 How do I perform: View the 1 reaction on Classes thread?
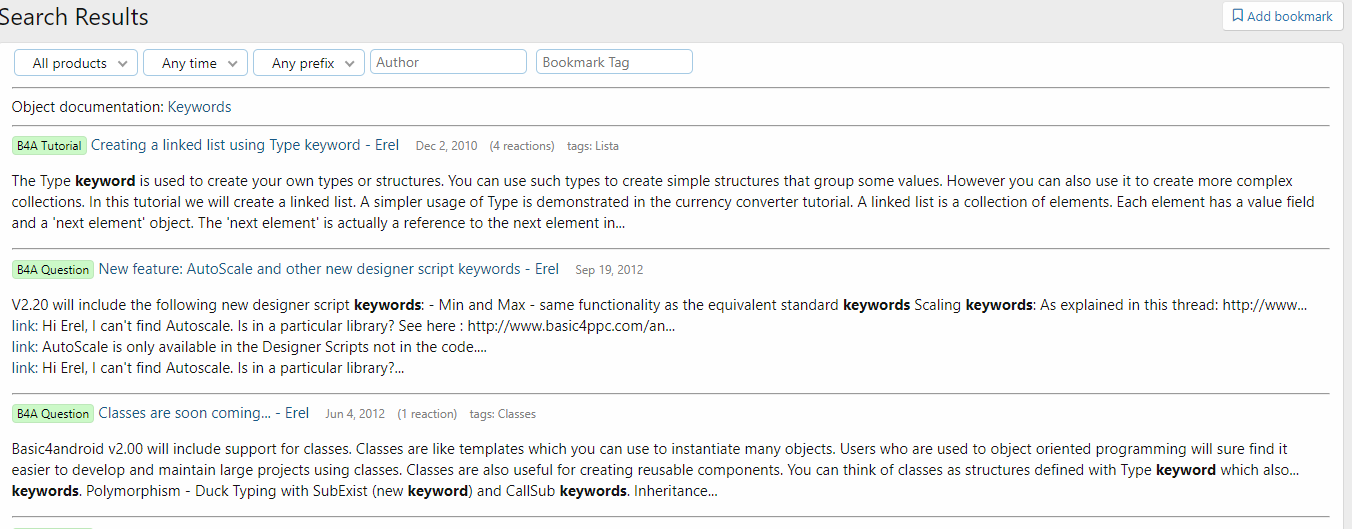427,414
